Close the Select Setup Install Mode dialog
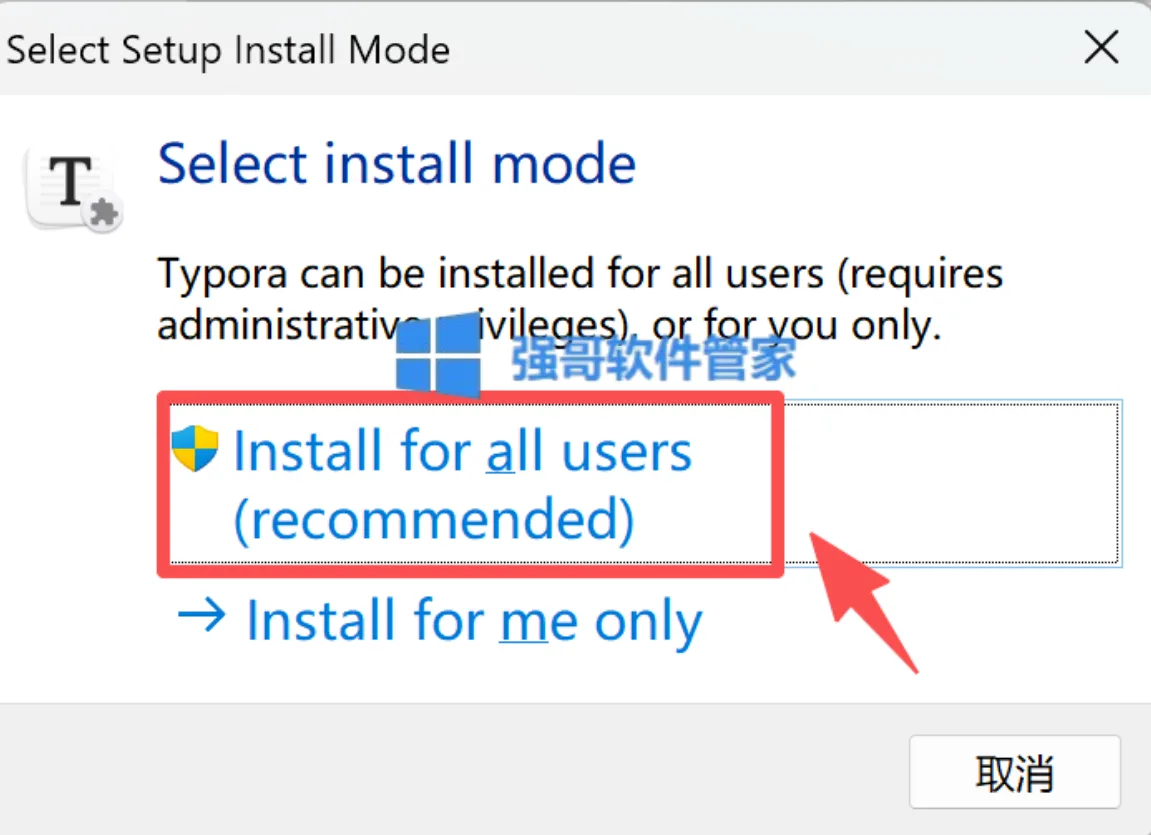 click(1101, 48)
